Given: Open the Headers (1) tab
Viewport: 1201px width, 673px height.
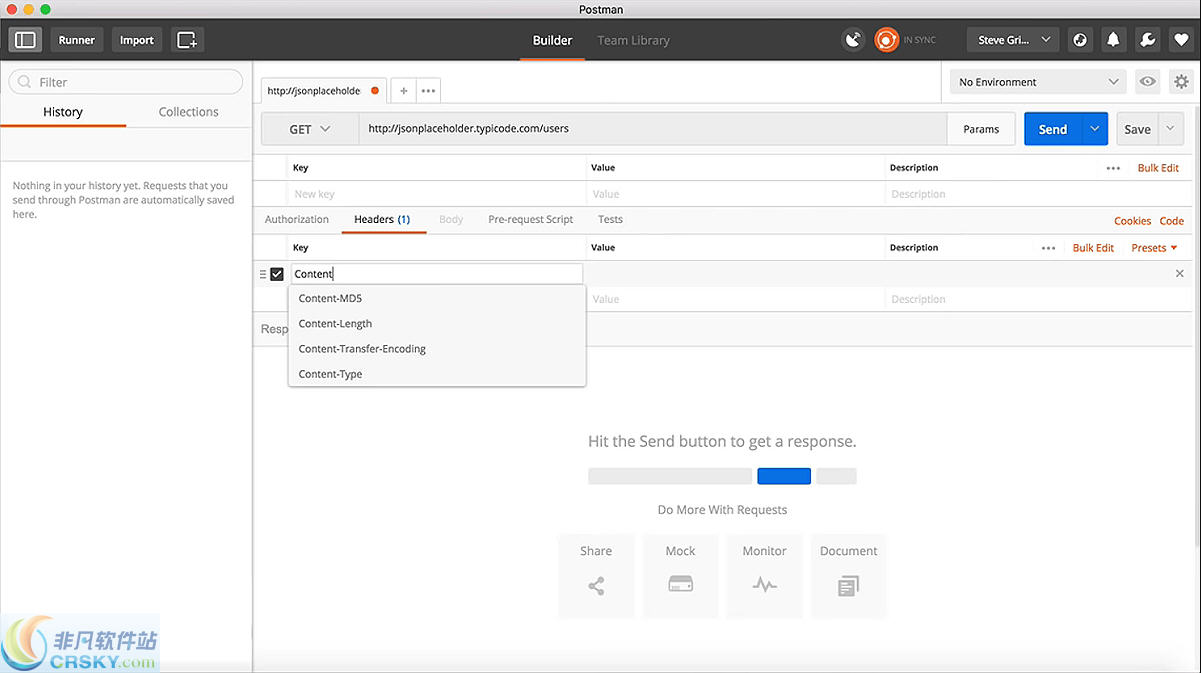Looking at the screenshot, I should click(382, 219).
